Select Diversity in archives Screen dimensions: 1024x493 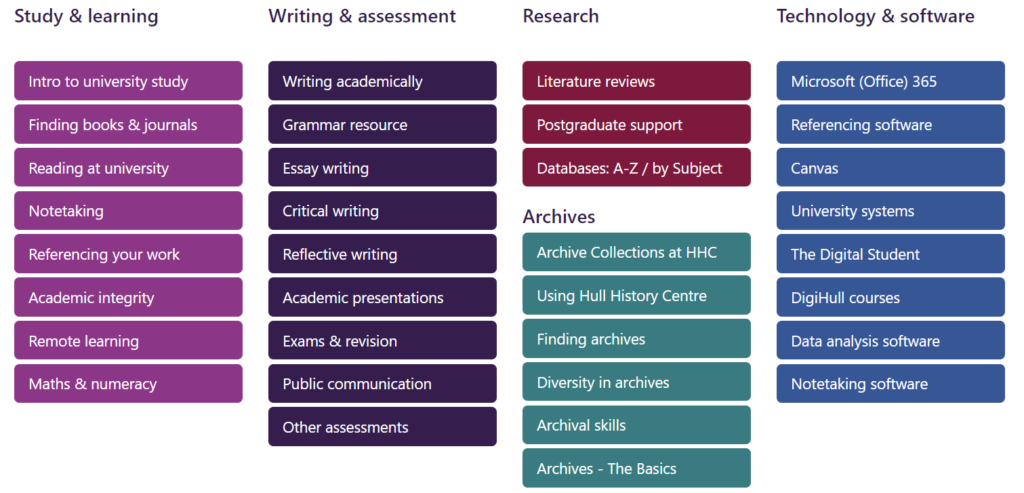pyautogui.click(x=637, y=381)
